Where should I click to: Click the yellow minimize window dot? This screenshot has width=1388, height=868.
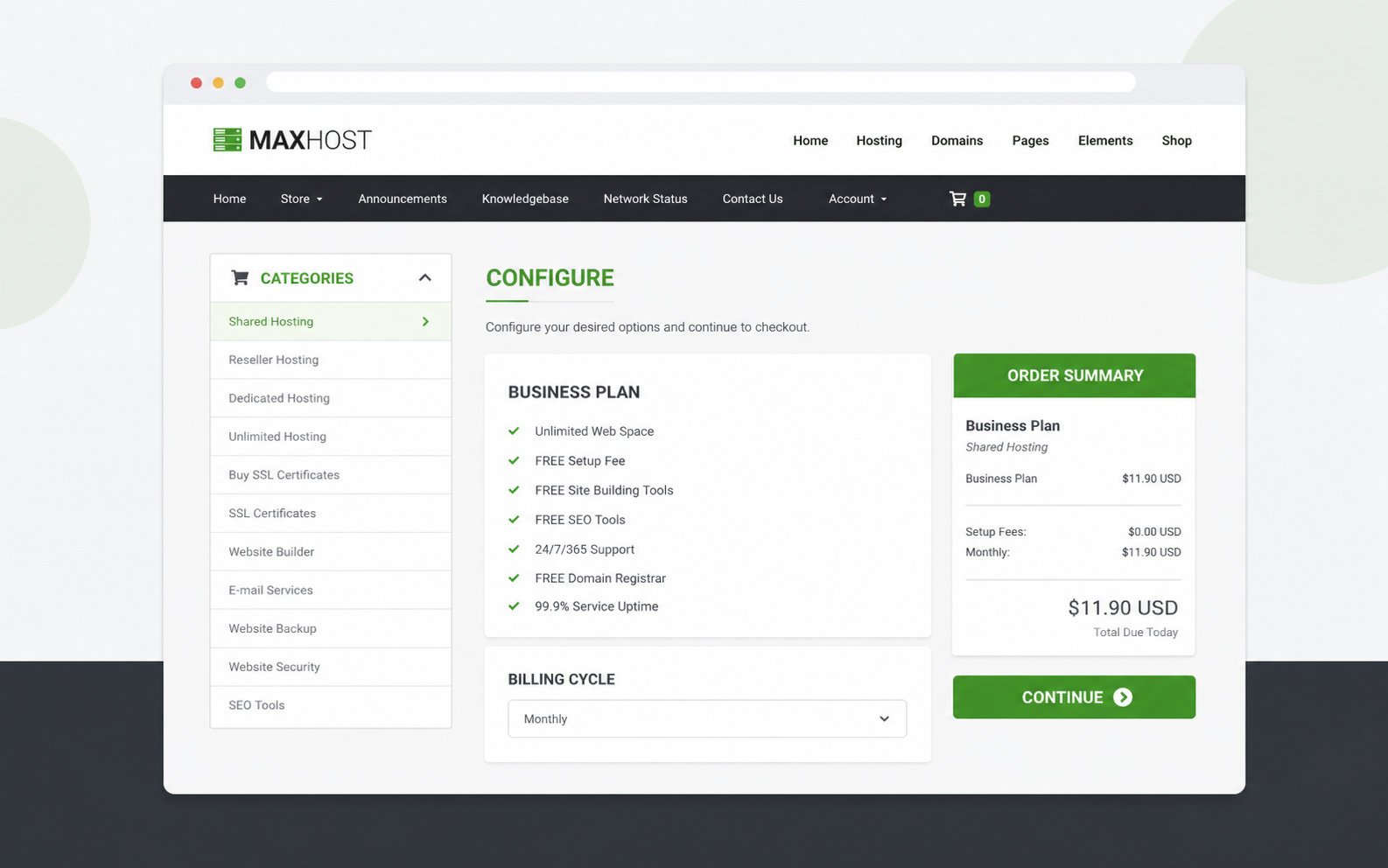[218, 83]
